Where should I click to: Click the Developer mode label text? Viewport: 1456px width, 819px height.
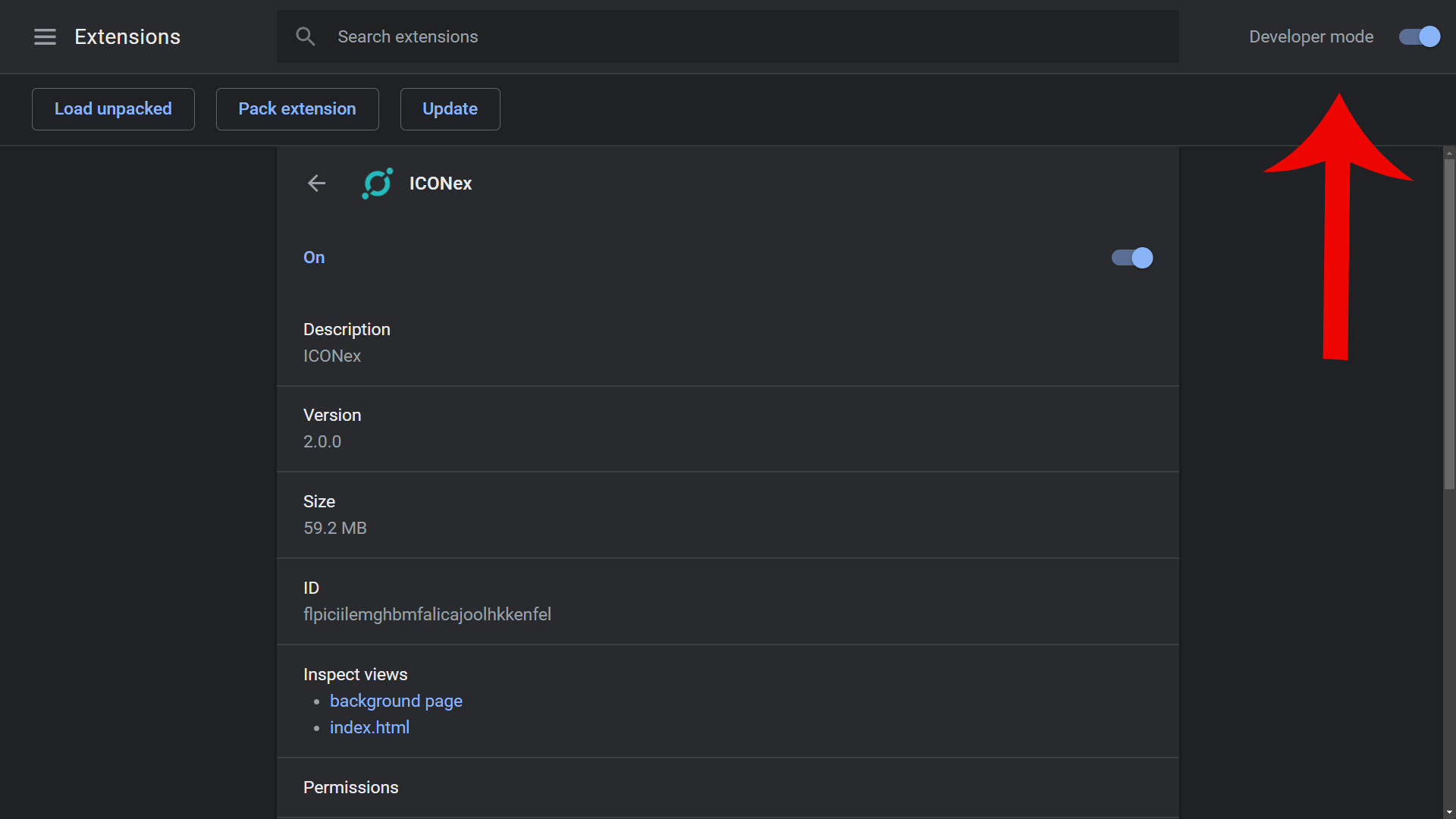(x=1310, y=36)
